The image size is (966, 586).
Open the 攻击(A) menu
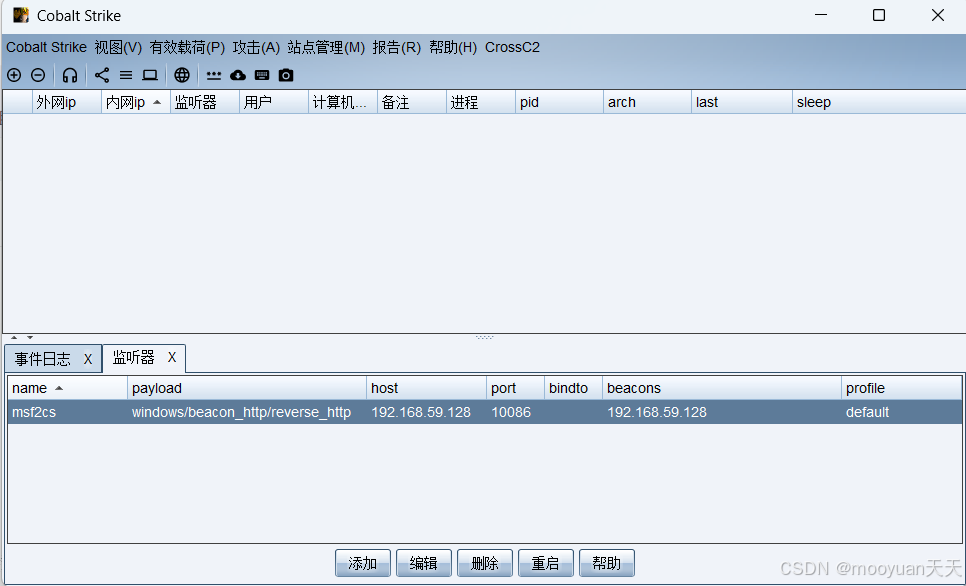tap(256, 47)
